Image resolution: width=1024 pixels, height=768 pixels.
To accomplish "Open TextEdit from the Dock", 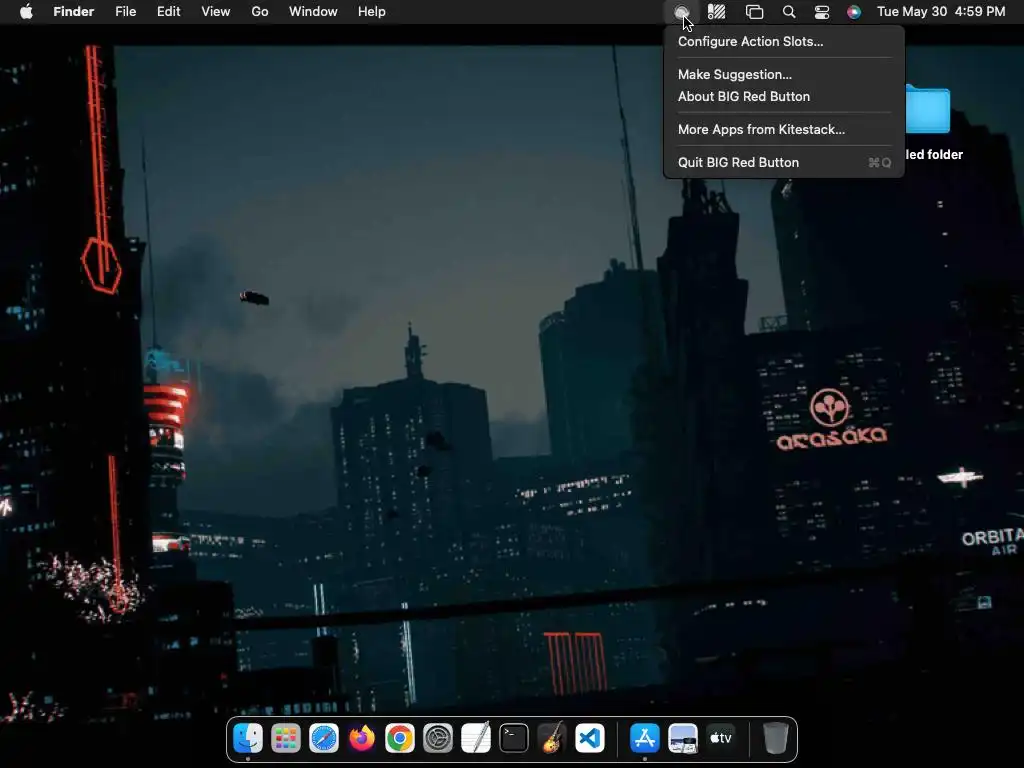I will (475, 739).
